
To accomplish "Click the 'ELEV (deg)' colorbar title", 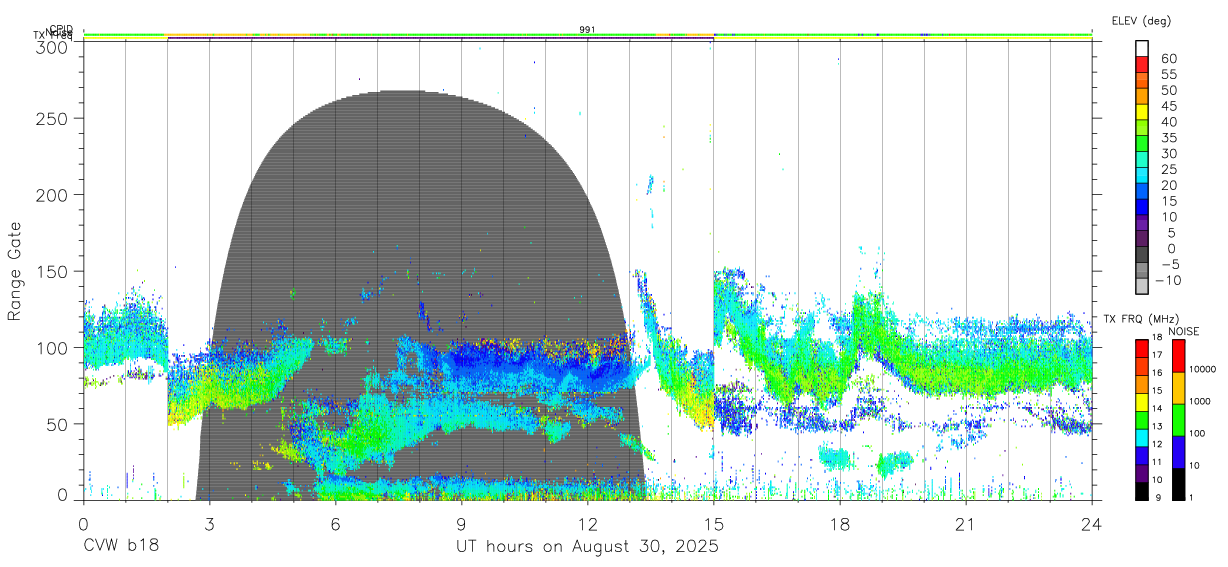I will [x=1140, y=20].
